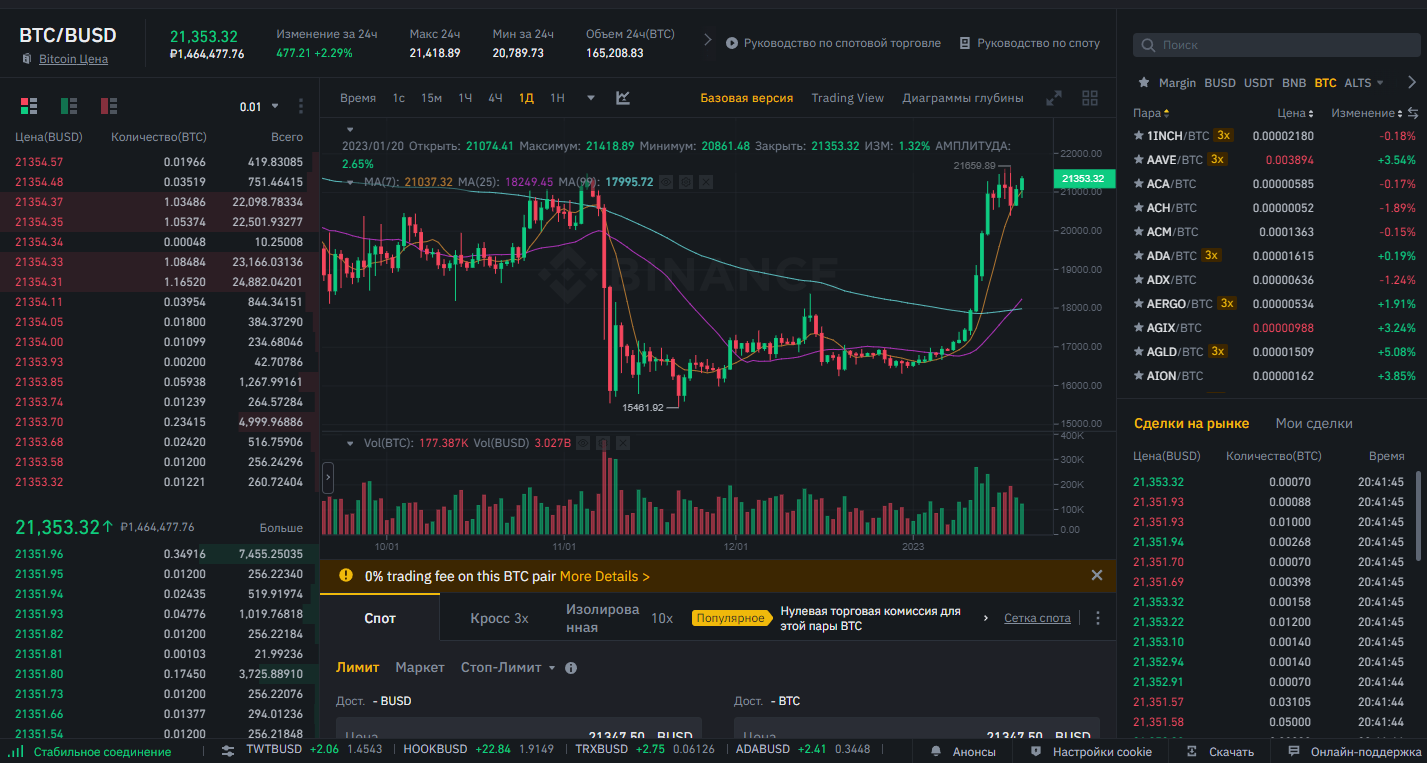The image size is (1427, 763).
Task: Show buy-orders-only order book view
Action: pos(69,106)
